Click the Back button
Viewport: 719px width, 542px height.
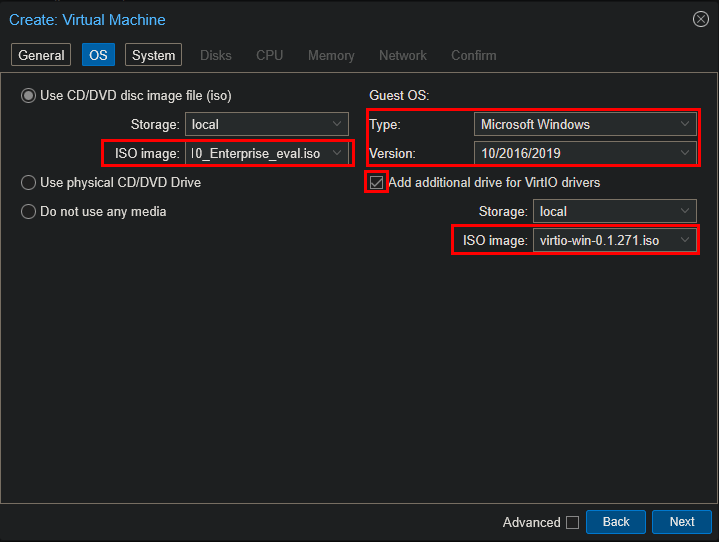point(615,522)
